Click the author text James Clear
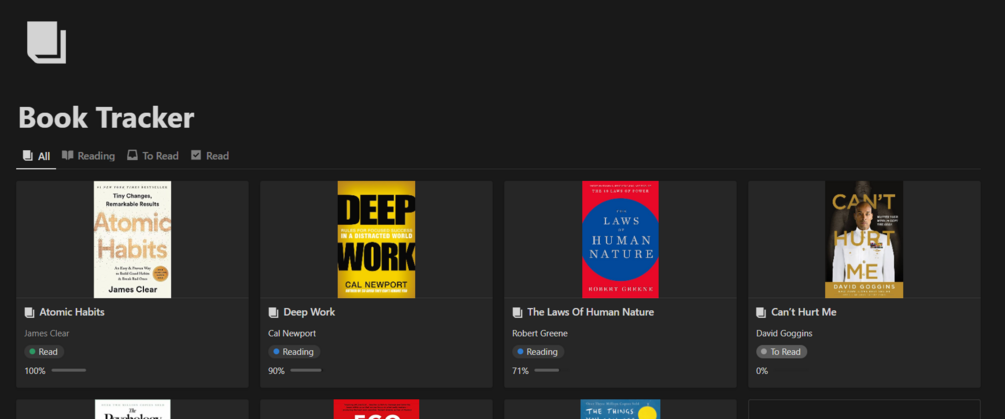The image size is (1005, 419). pyautogui.click(x=47, y=333)
